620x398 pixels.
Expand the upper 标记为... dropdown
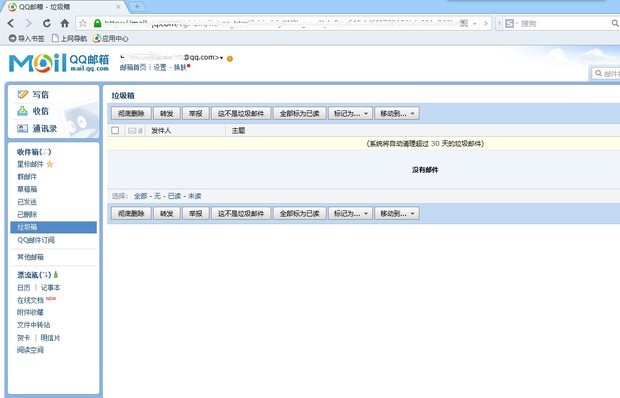(x=350, y=113)
